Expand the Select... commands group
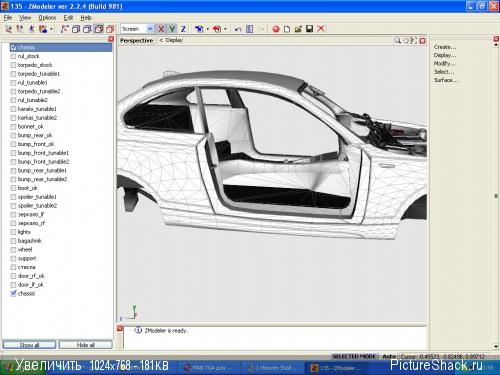The image size is (500, 375). 444,72
